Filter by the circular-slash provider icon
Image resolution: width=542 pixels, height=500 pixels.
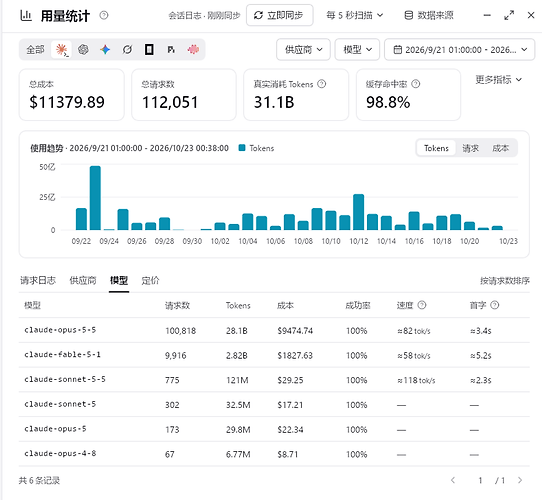pos(127,49)
